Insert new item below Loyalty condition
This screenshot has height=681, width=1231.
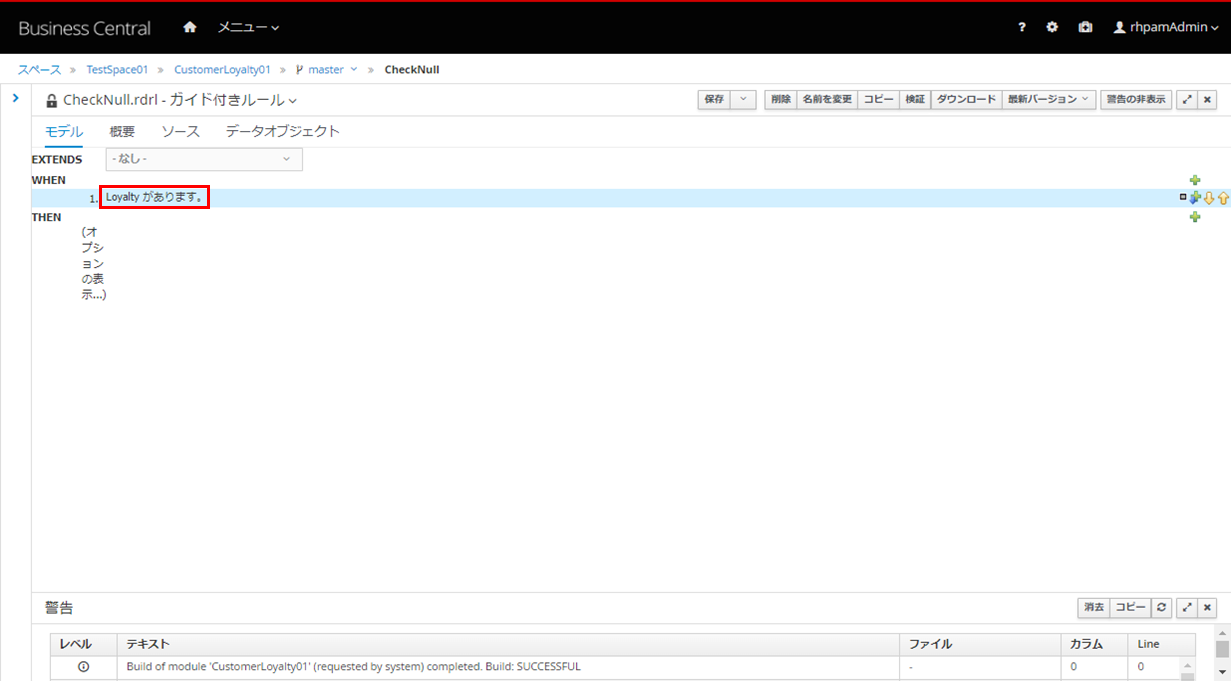tap(1195, 198)
